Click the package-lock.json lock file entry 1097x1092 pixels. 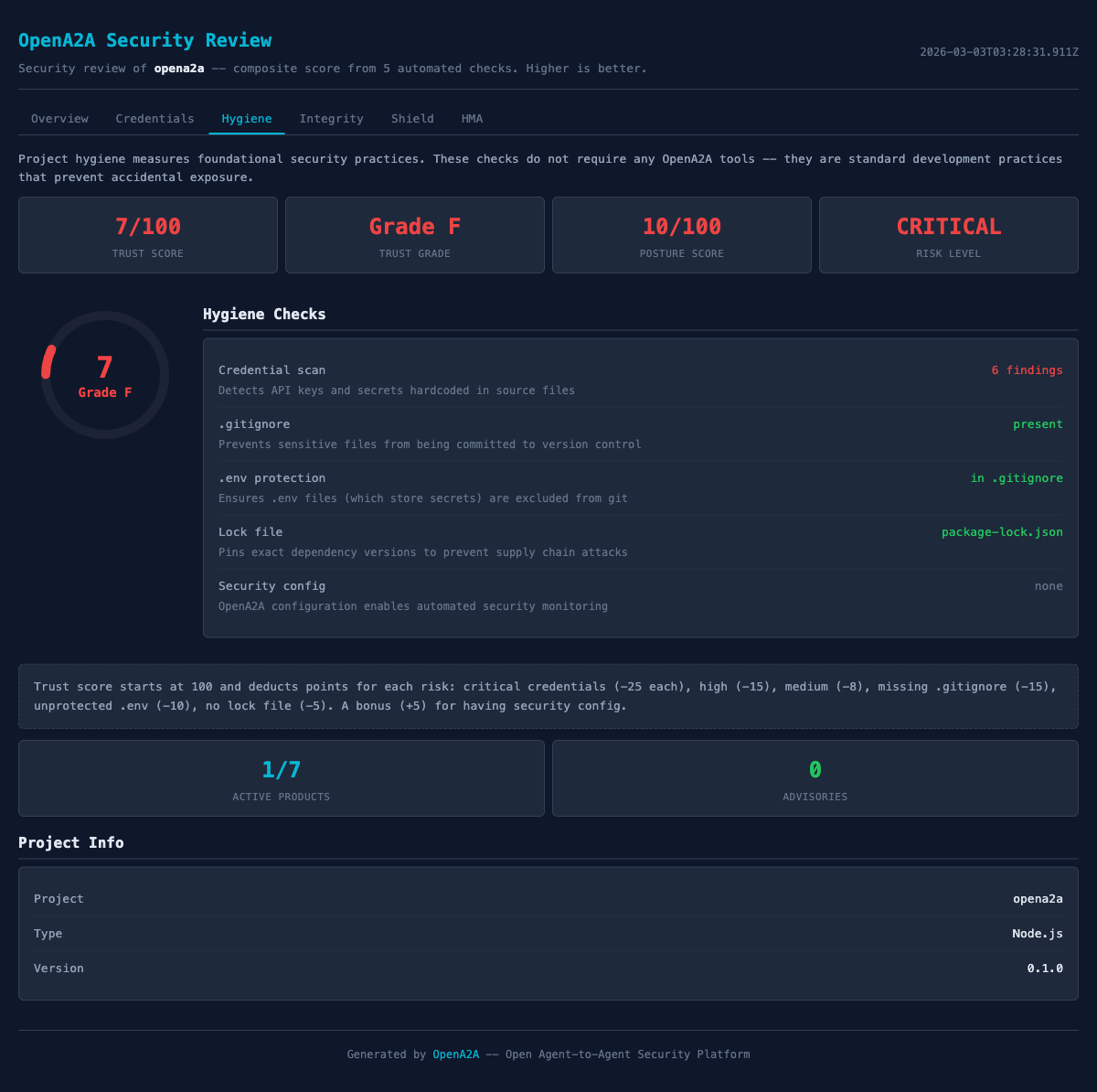click(x=1002, y=531)
